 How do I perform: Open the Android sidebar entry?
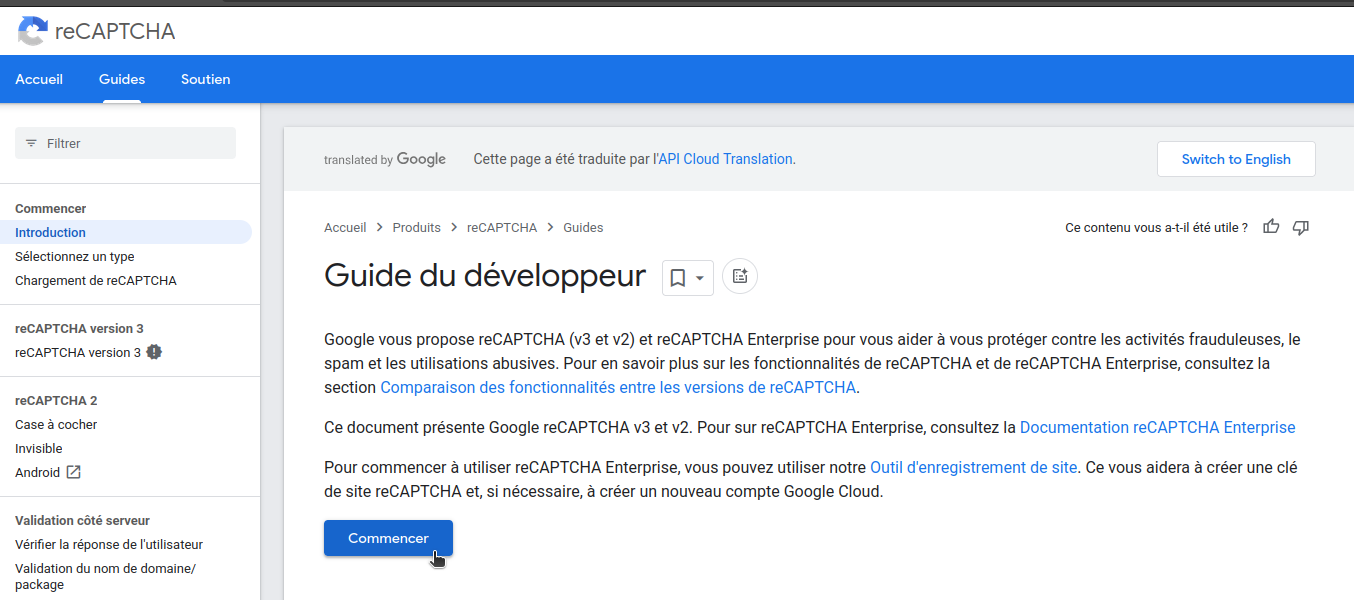(38, 472)
